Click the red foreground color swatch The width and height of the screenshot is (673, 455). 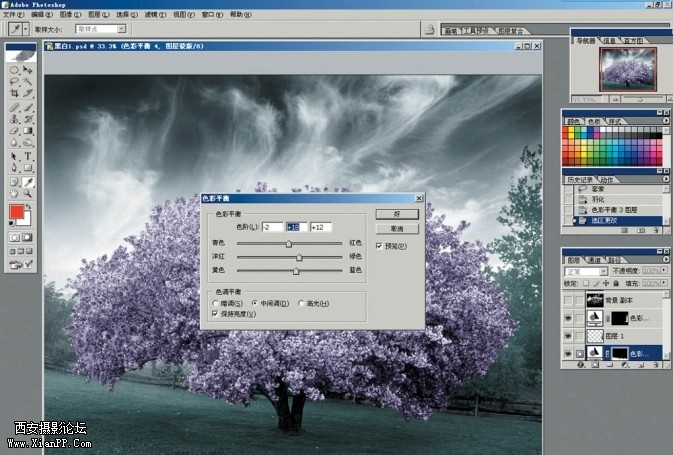point(17,212)
